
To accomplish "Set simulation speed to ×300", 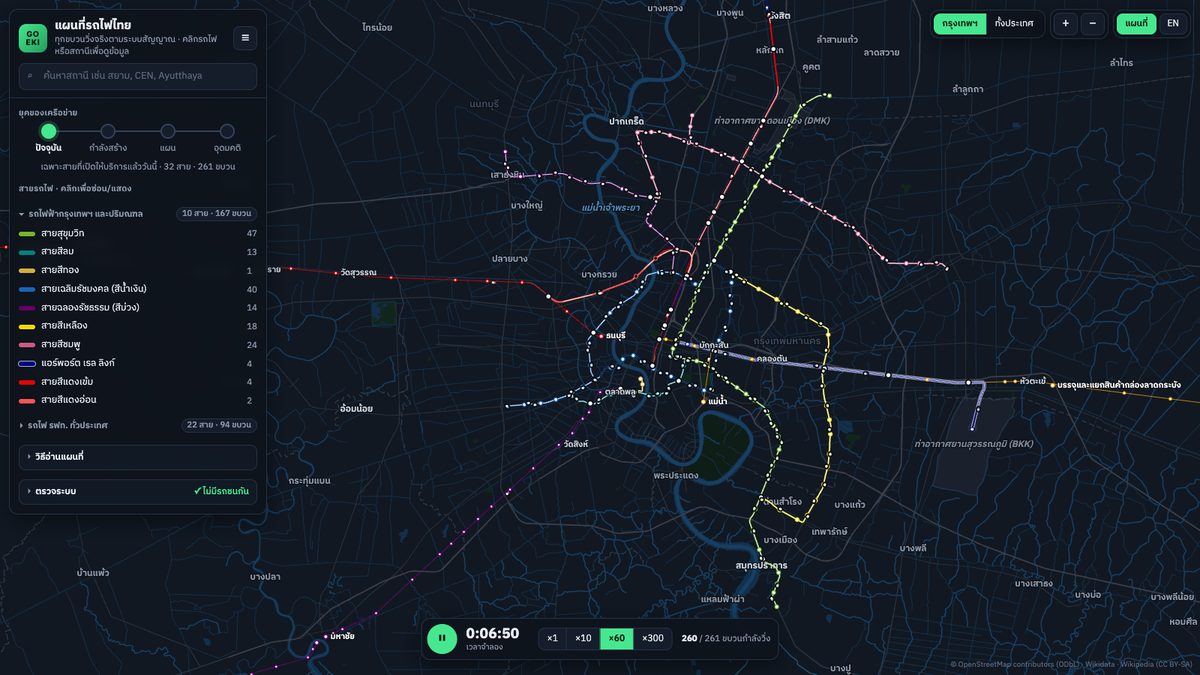I will 652,638.
